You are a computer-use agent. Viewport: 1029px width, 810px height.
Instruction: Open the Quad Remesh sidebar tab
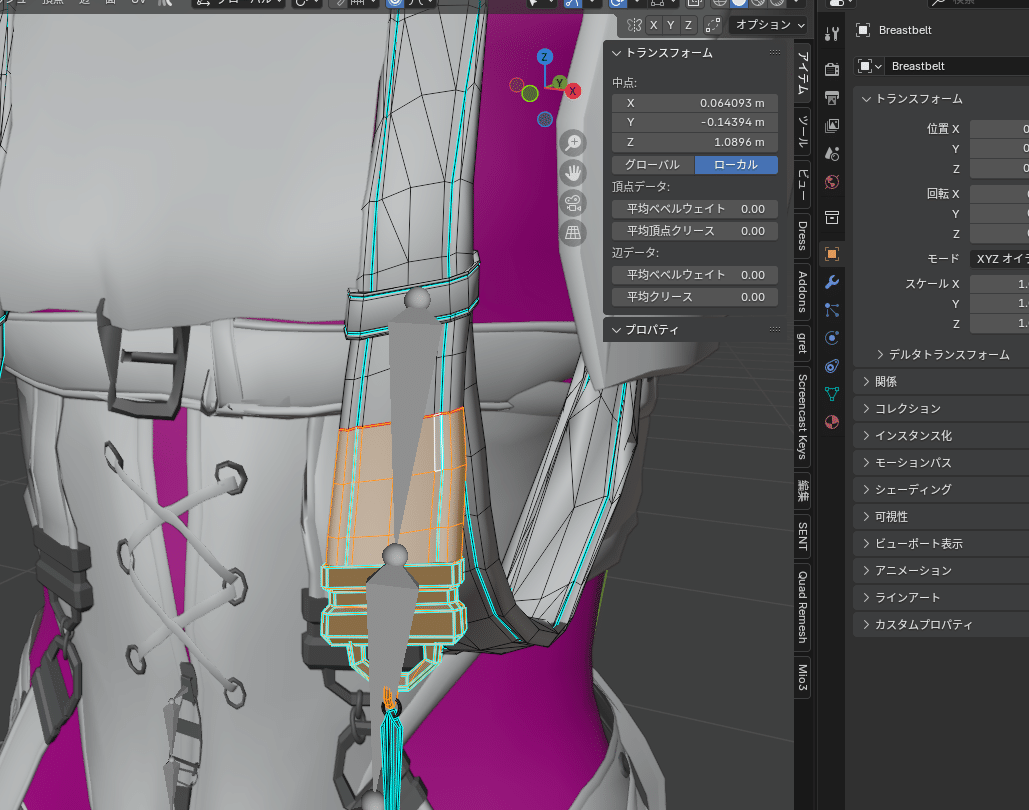point(803,606)
